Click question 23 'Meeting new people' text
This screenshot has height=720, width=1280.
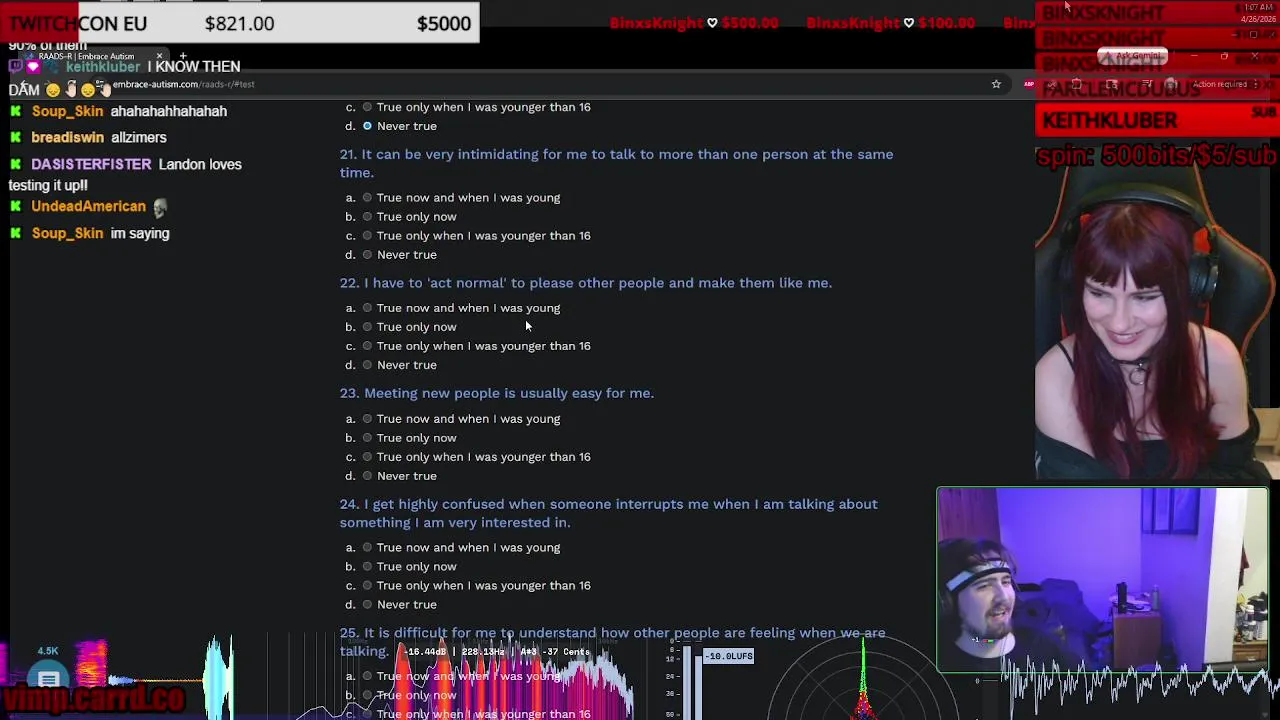coord(496,393)
